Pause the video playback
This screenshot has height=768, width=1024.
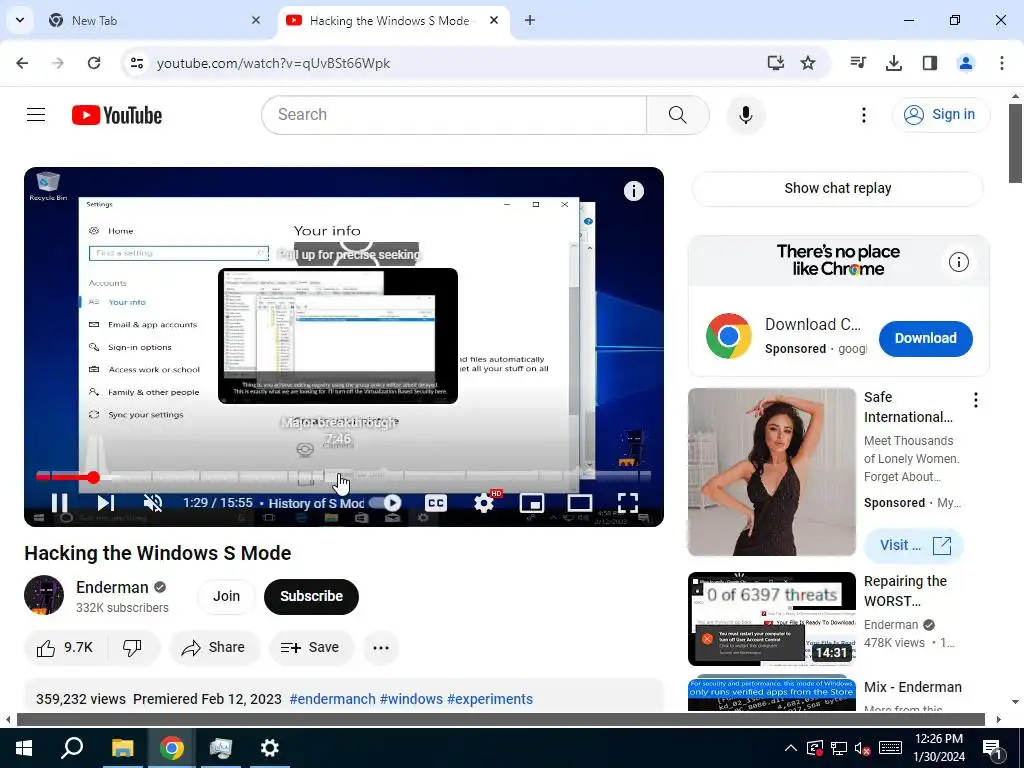59,502
